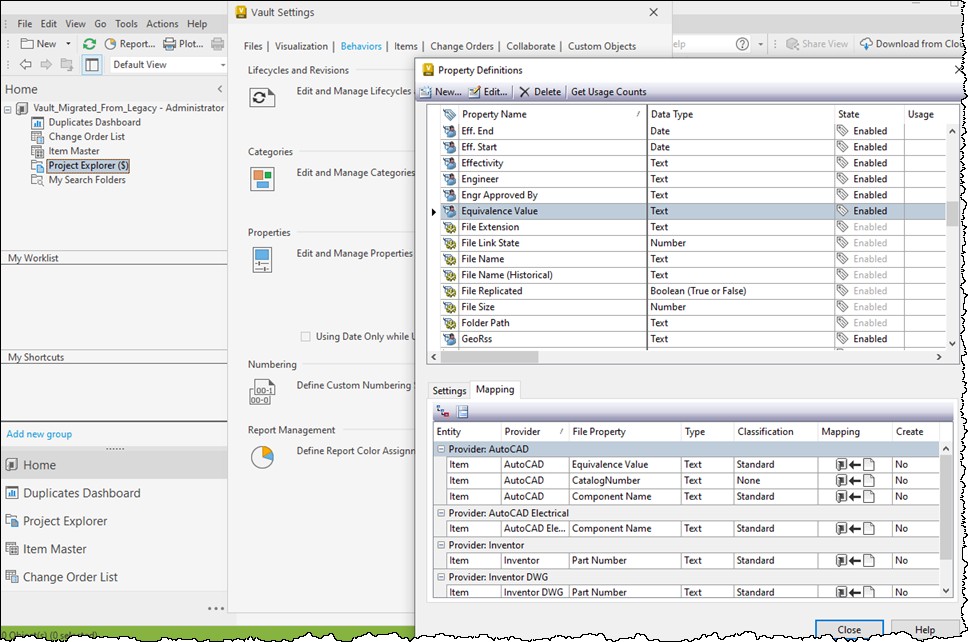This screenshot has height=642, width=968.
Task: Click the Define Custom Numbering icon
Action: coord(262,392)
